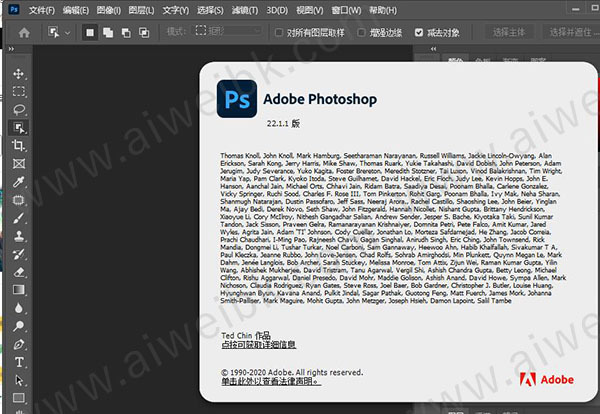Click the Adobe Photoshop title text
Screen dimensions: 600x414
tap(320, 99)
